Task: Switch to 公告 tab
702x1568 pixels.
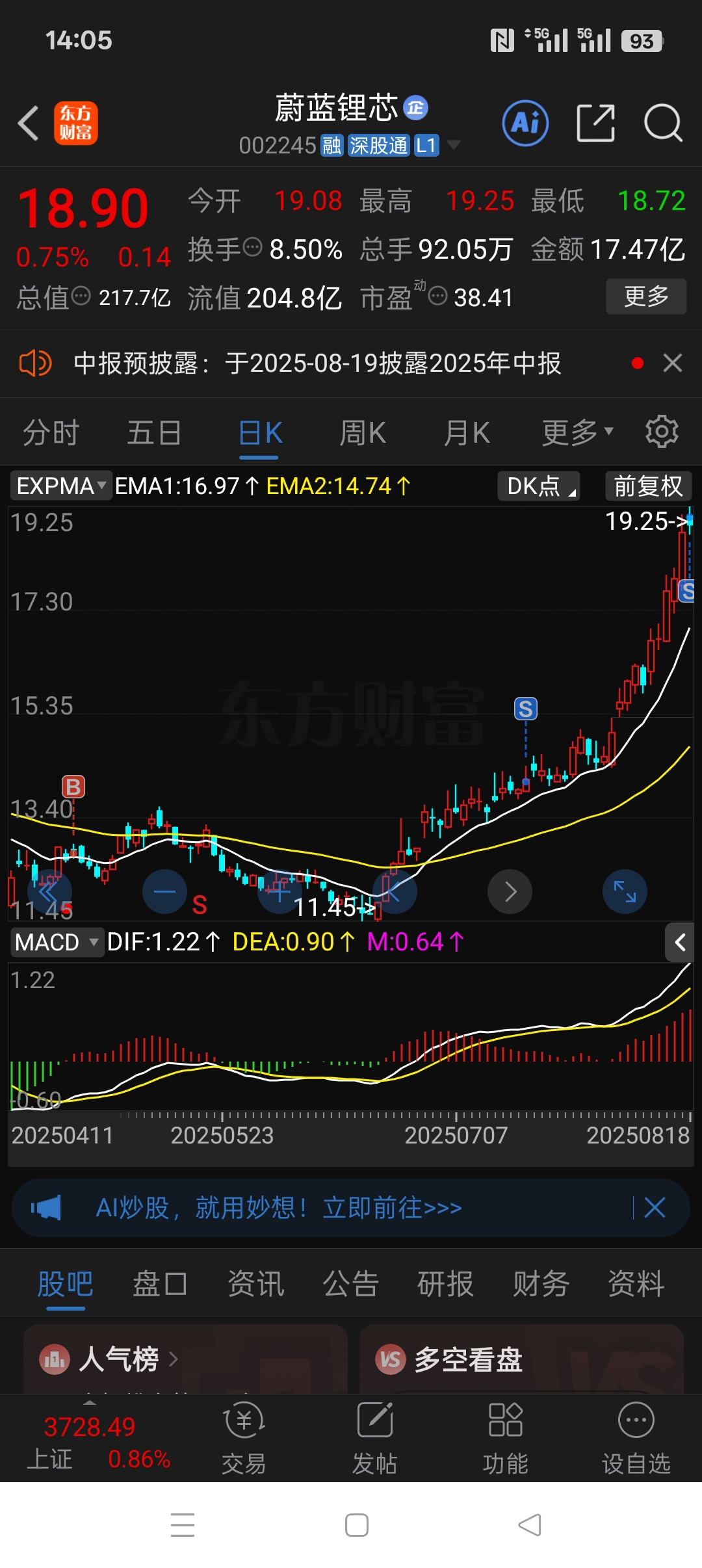Action: [350, 1285]
